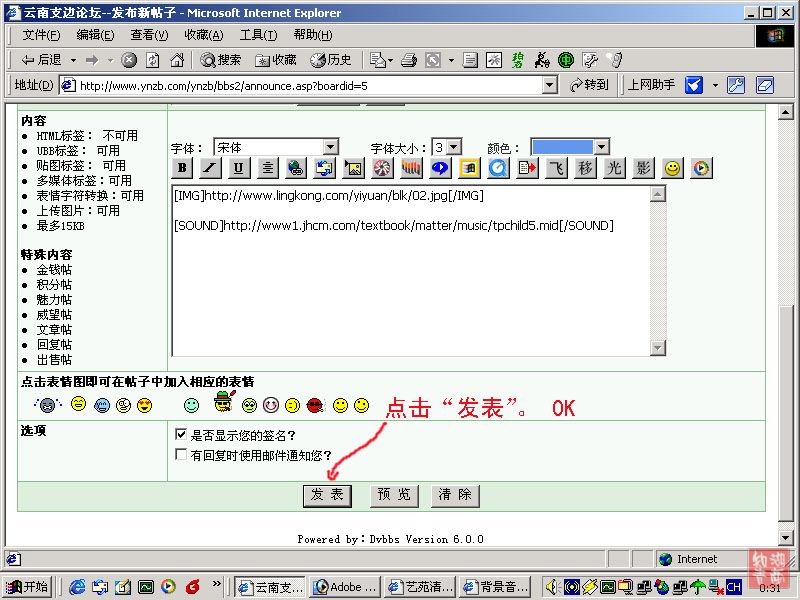Expand the address bar URL dropdown
800x600 pixels.
[x=549, y=85]
